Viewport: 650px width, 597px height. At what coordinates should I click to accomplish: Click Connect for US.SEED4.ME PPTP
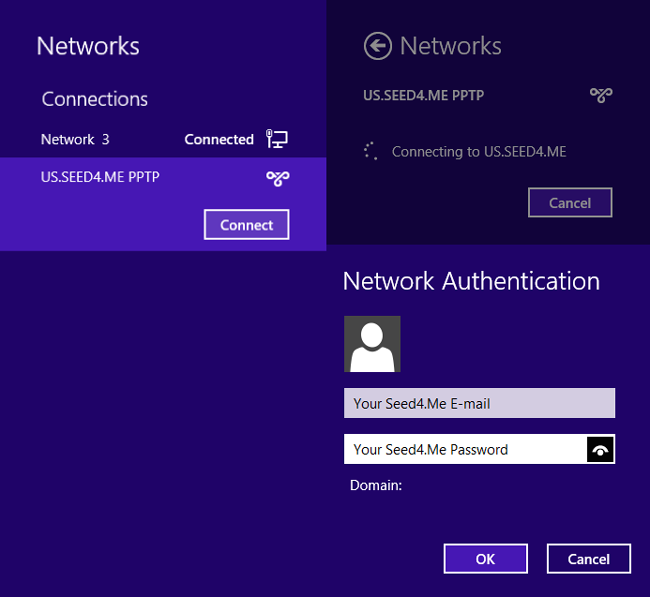[x=247, y=225]
